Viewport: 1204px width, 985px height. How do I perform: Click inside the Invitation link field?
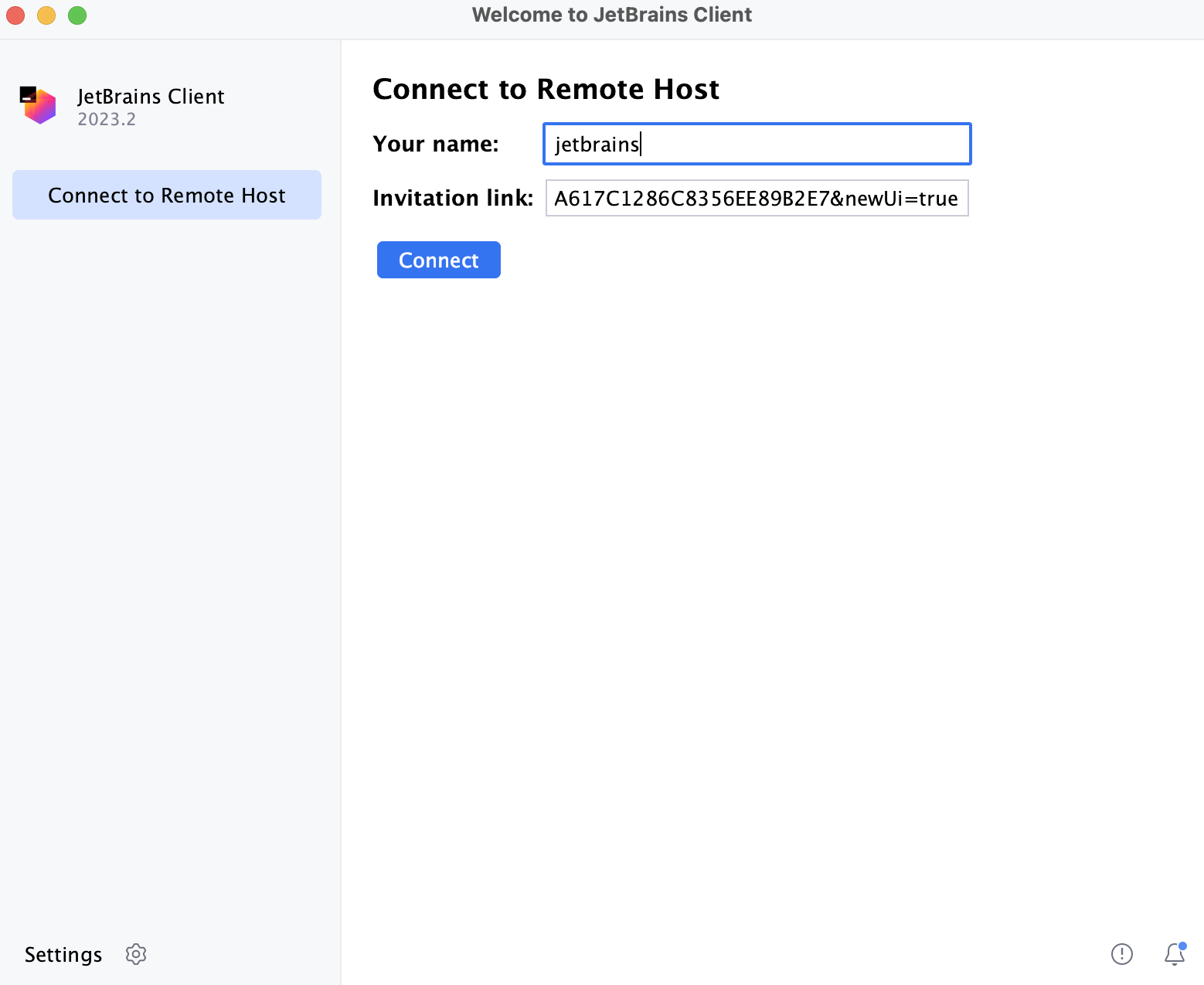tap(757, 199)
